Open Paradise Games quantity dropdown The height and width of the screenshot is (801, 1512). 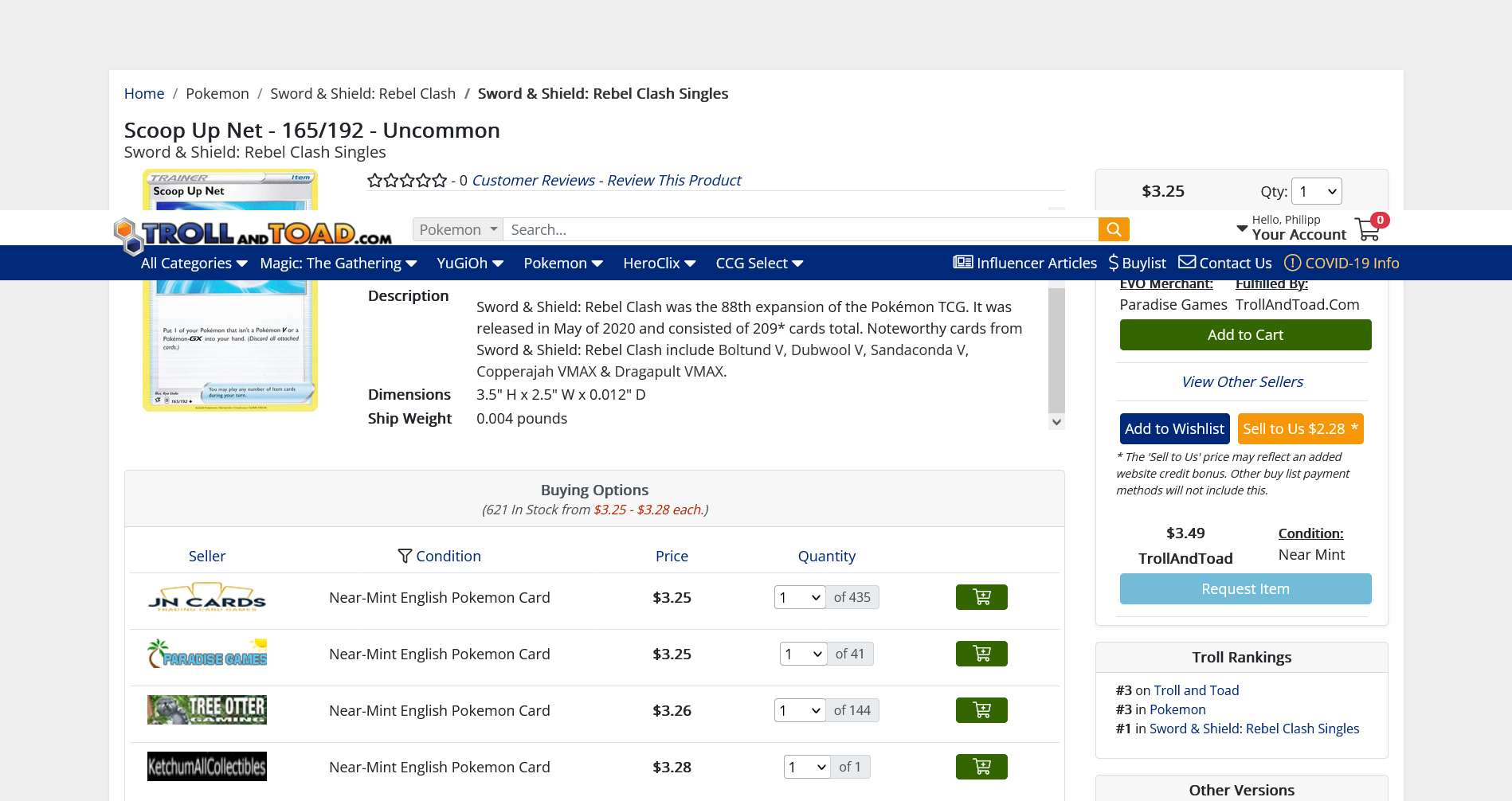click(803, 654)
